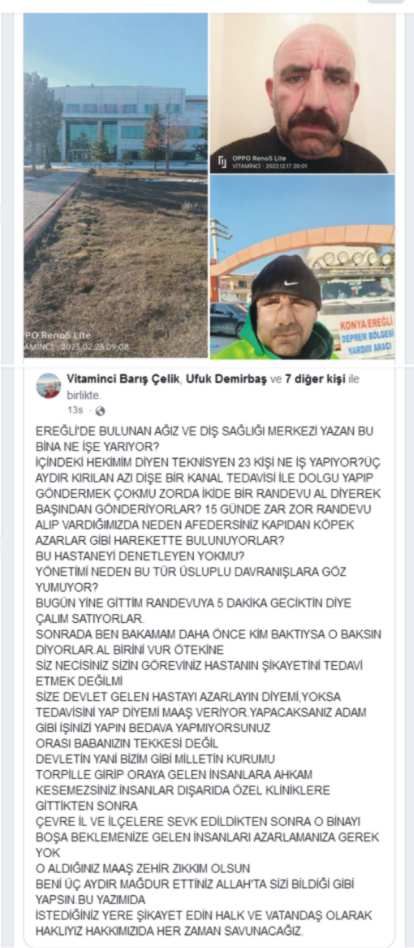Image resolution: width=414 pixels, height=948 pixels.
Task: Open the photo of man in black beanie
Action: pos(302,267)
